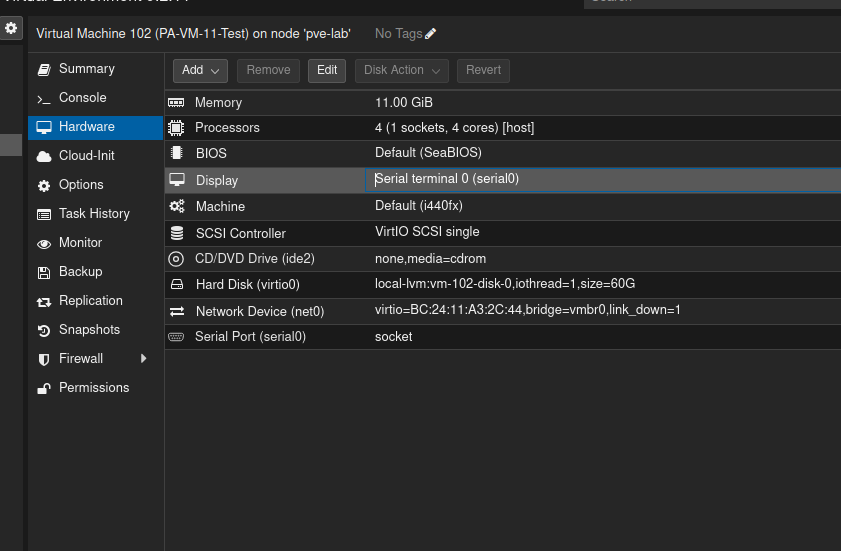This screenshot has width=841, height=551.
Task: Click the pencil icon to edit tags
Action: (430, 34)
